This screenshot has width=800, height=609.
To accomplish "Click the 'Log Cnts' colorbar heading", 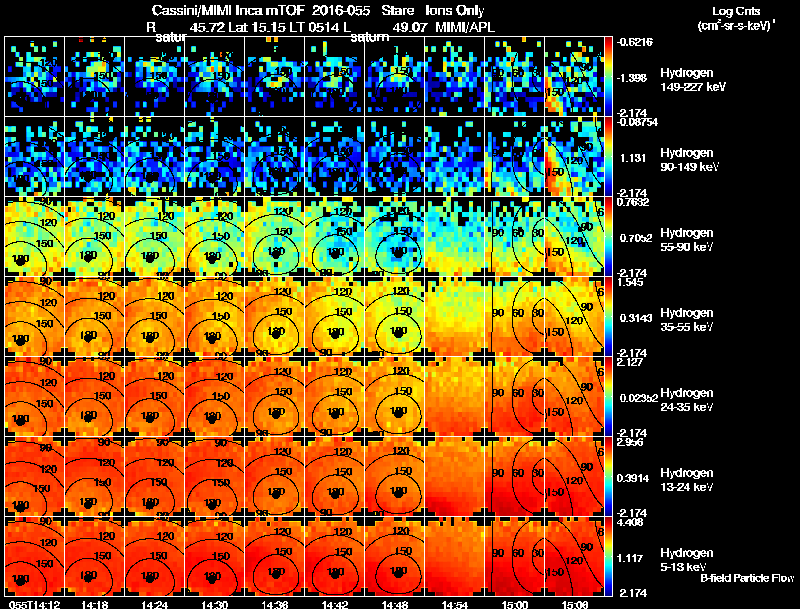I will [x=736, y=11].
